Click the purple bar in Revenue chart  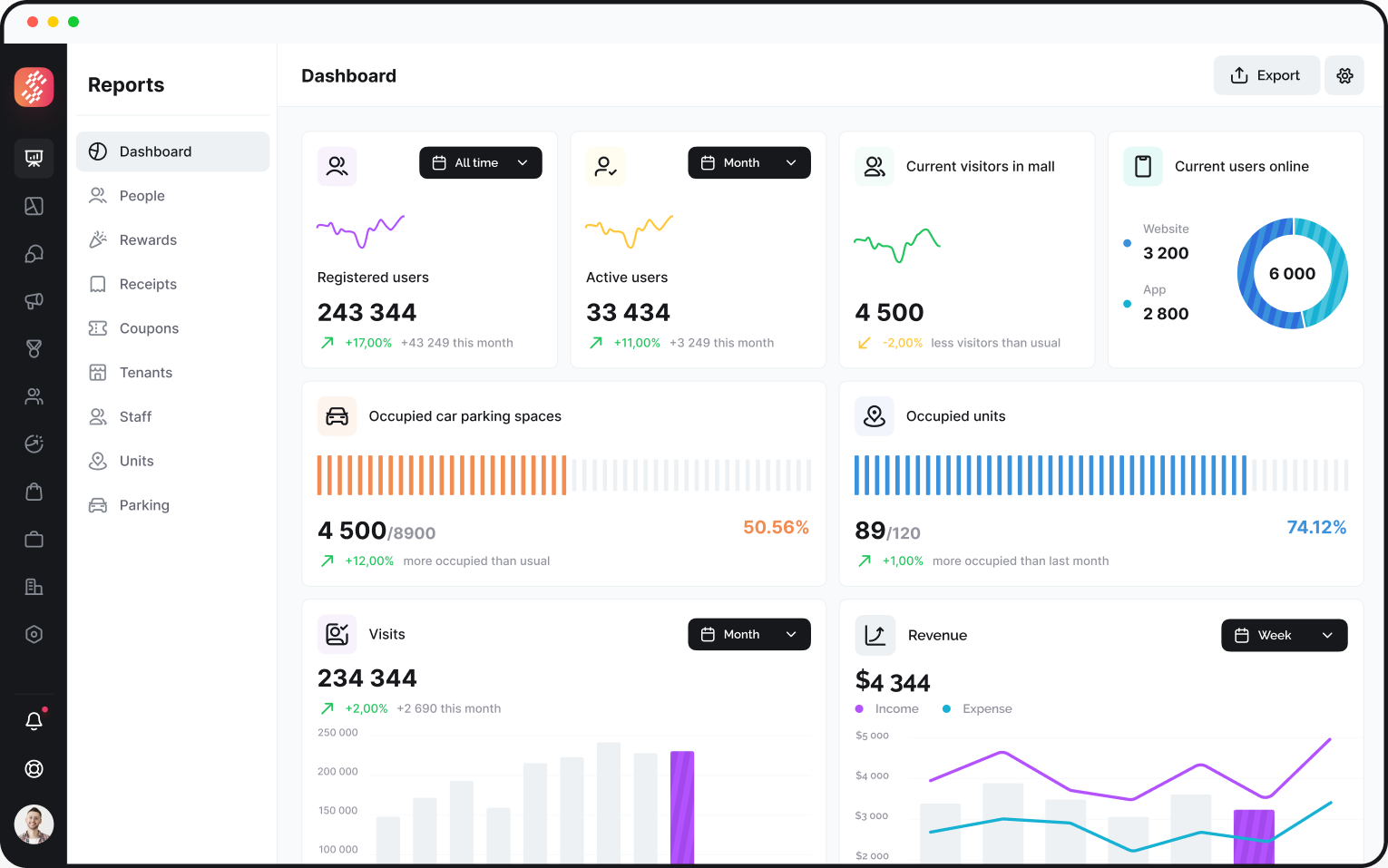[1254, 836]
